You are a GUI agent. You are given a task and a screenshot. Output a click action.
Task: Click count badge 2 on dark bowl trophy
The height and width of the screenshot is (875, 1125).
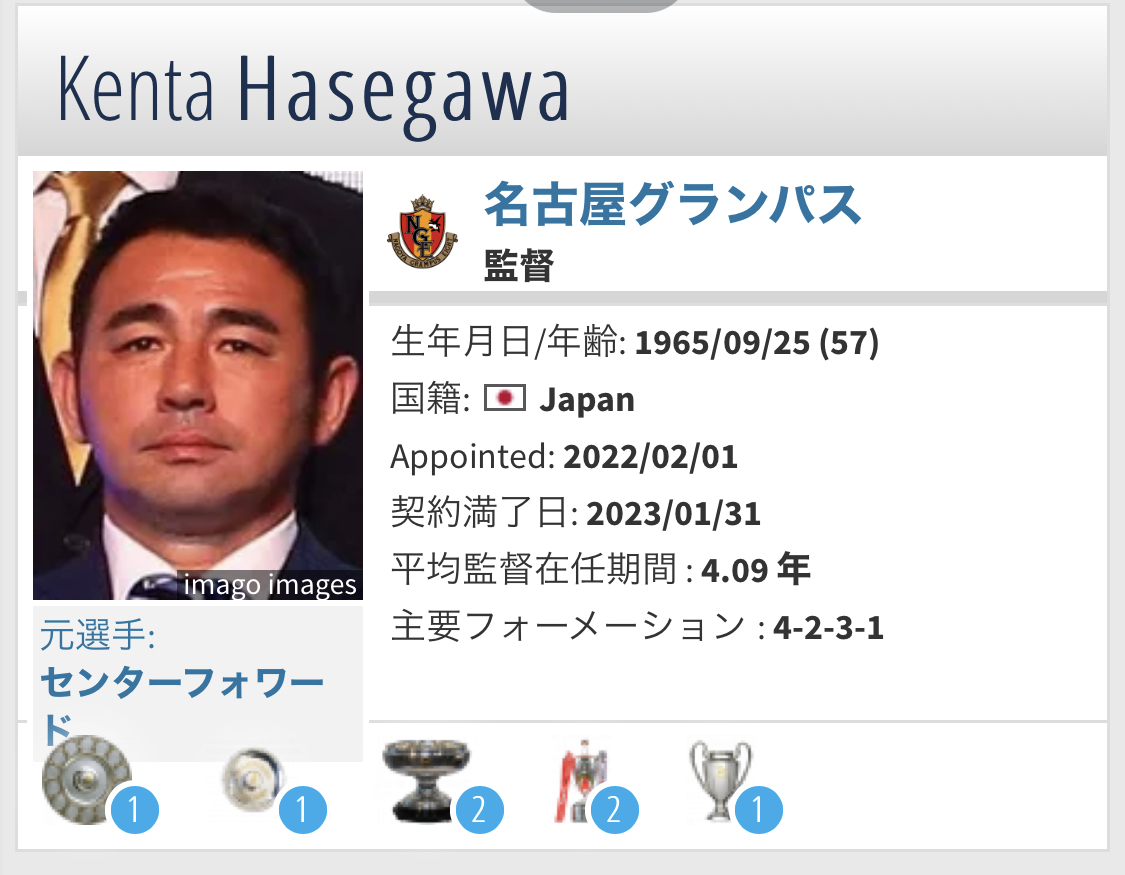(479, 810)
